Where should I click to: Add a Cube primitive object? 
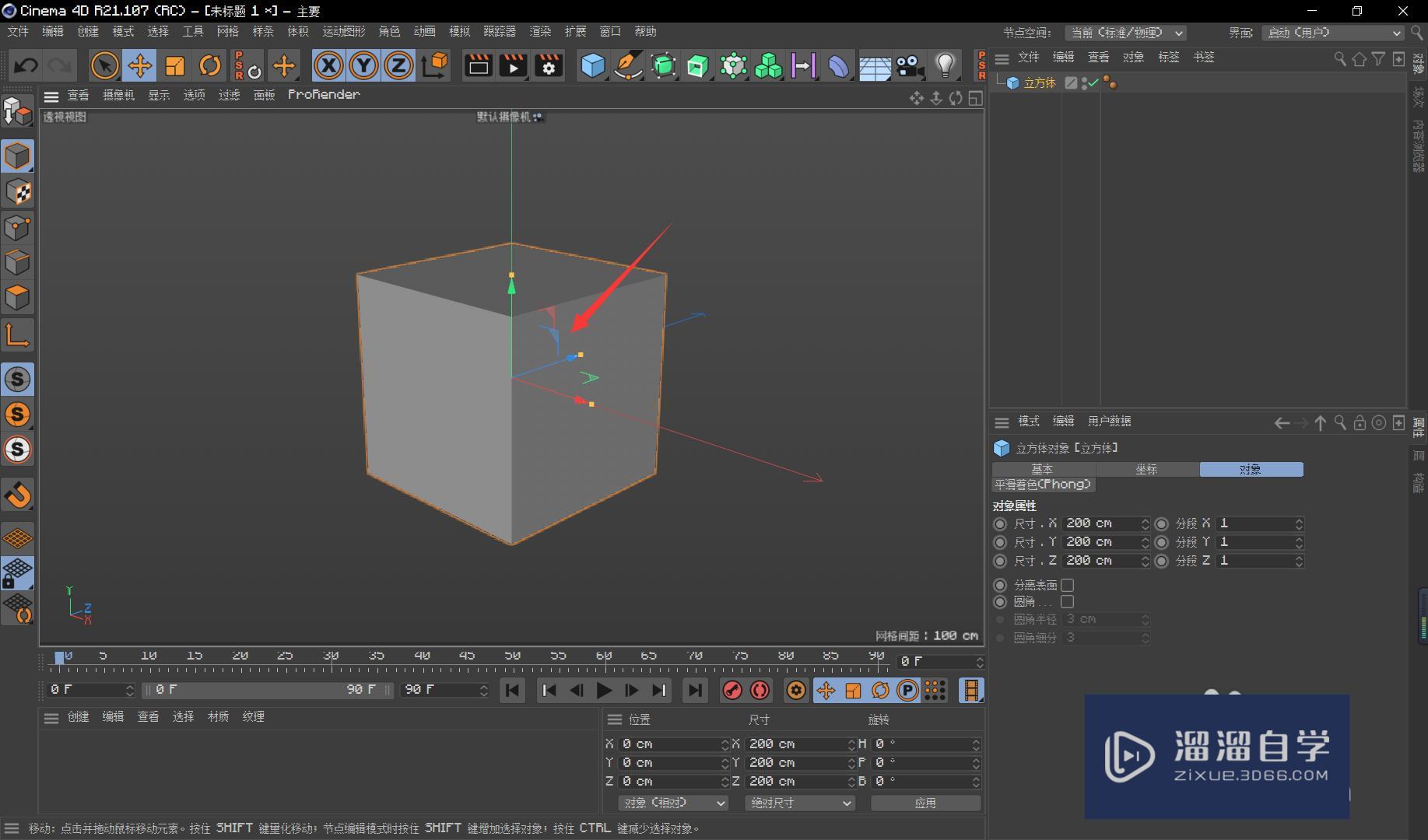(593, 66)
